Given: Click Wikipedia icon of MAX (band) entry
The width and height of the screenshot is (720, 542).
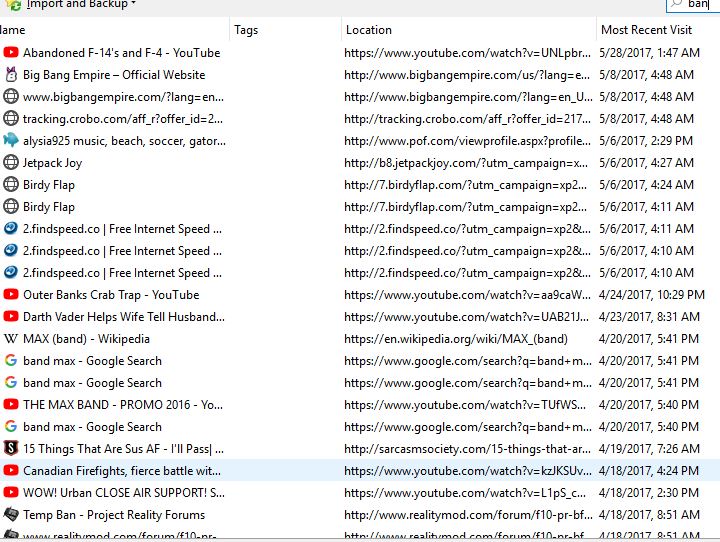Looking at the screenshot, I should [11, 339].
